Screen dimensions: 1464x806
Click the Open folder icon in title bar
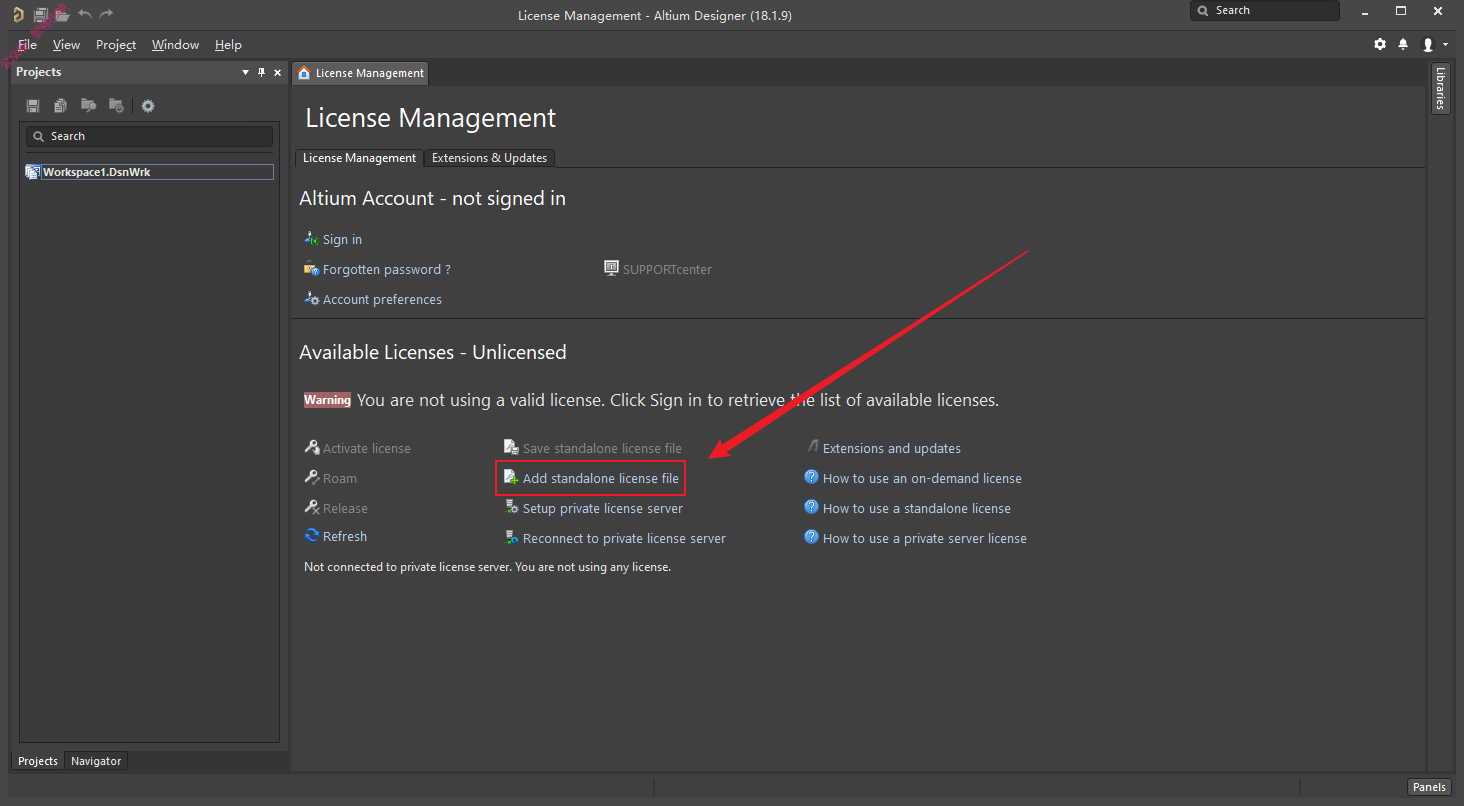pyautogui.click(x=62, y=14)
